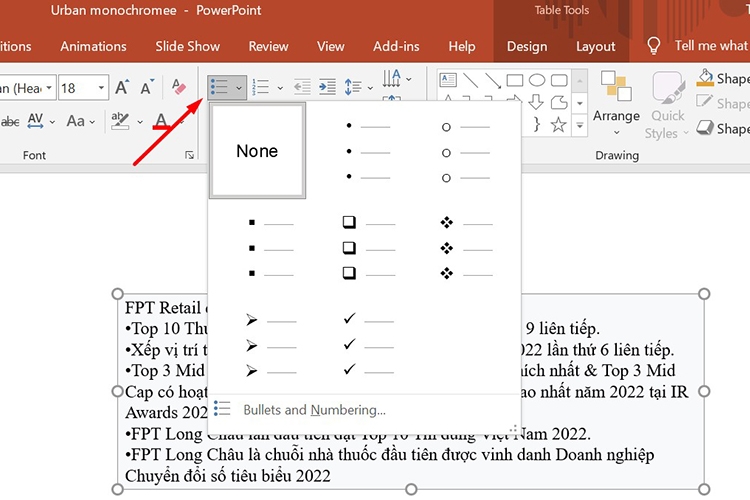
Task: Expand the Numbering dropdown arrow
Action: pyautogui.click(x=280, y=88)
